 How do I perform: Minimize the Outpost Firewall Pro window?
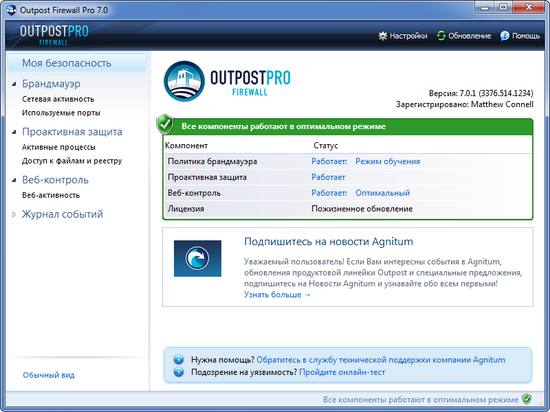pos(485,7)
